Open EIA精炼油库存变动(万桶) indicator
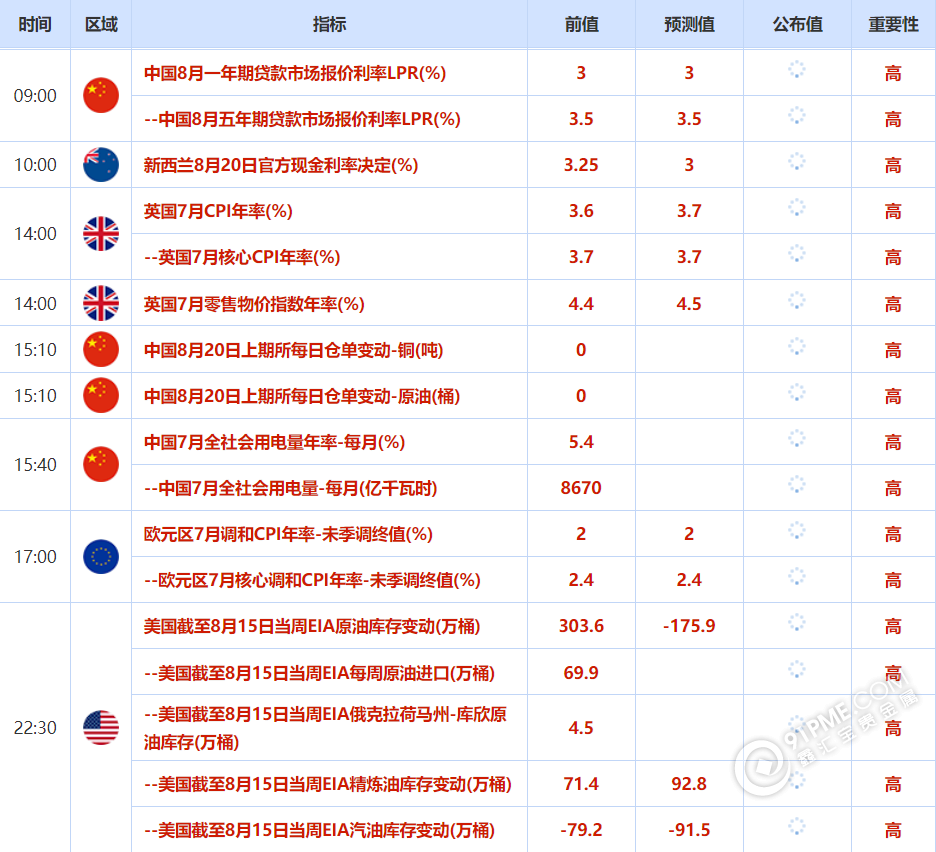Image resolution: width=936 pixels, height=852 pixels. pyautogui.click(x=328, y=784)
